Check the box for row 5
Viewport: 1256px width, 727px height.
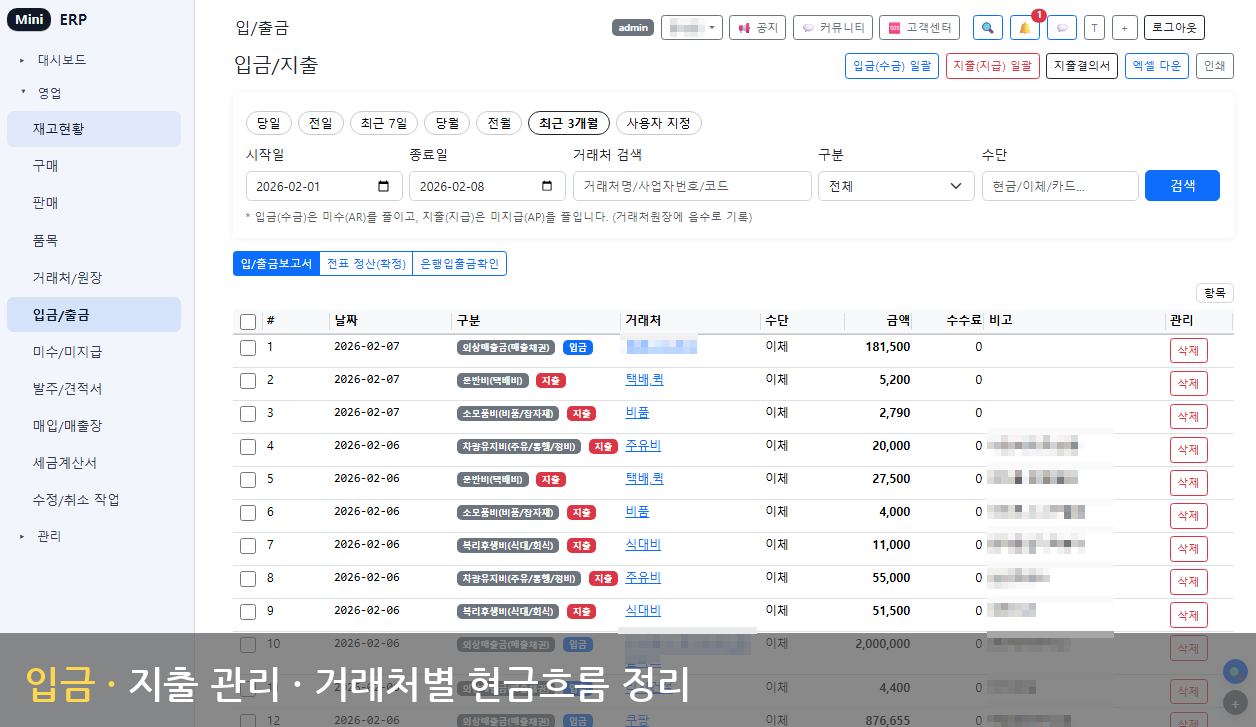249,480
